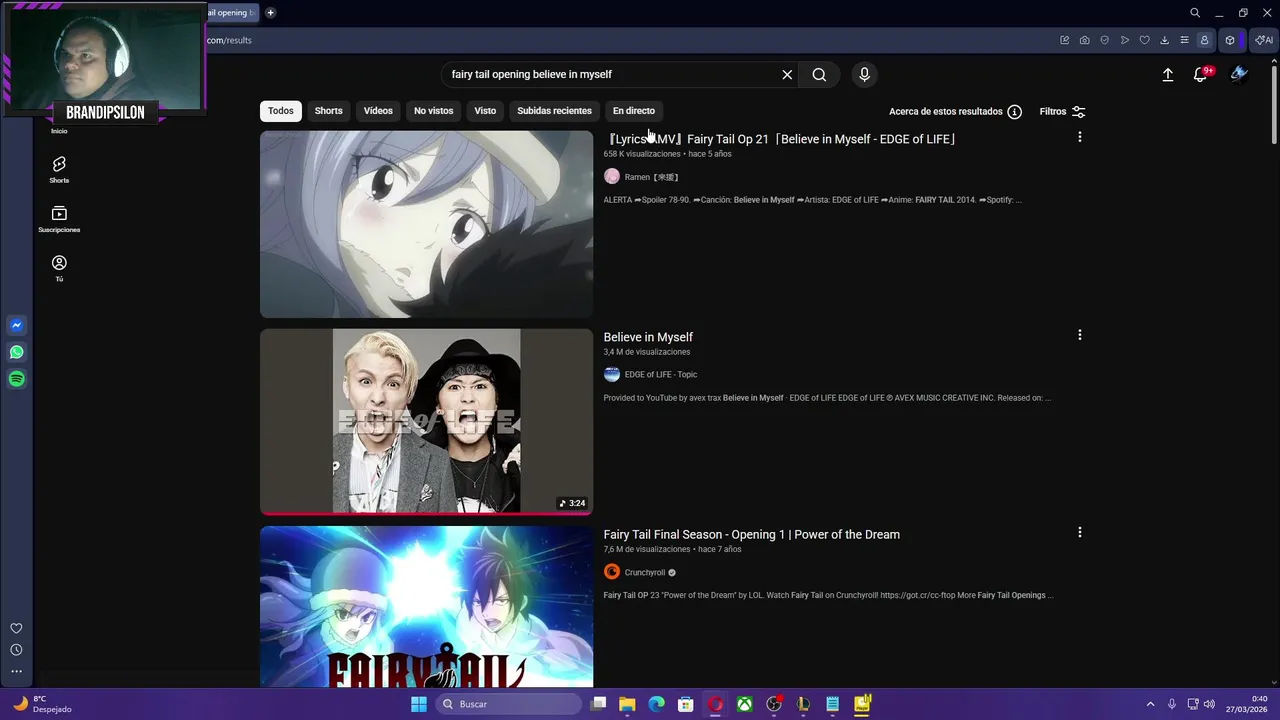Play the Fairy Tail Final Season thumbnail
Image resolution: width=1280 pixels, height=720 pixels.
coord(426,607)
